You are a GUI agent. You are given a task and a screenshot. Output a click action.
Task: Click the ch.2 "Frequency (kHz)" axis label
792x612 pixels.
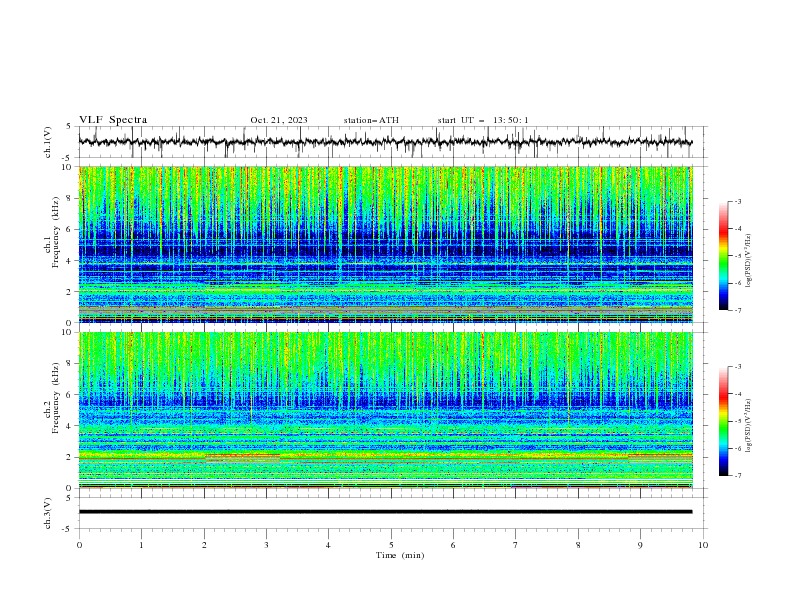pos(56,398)
